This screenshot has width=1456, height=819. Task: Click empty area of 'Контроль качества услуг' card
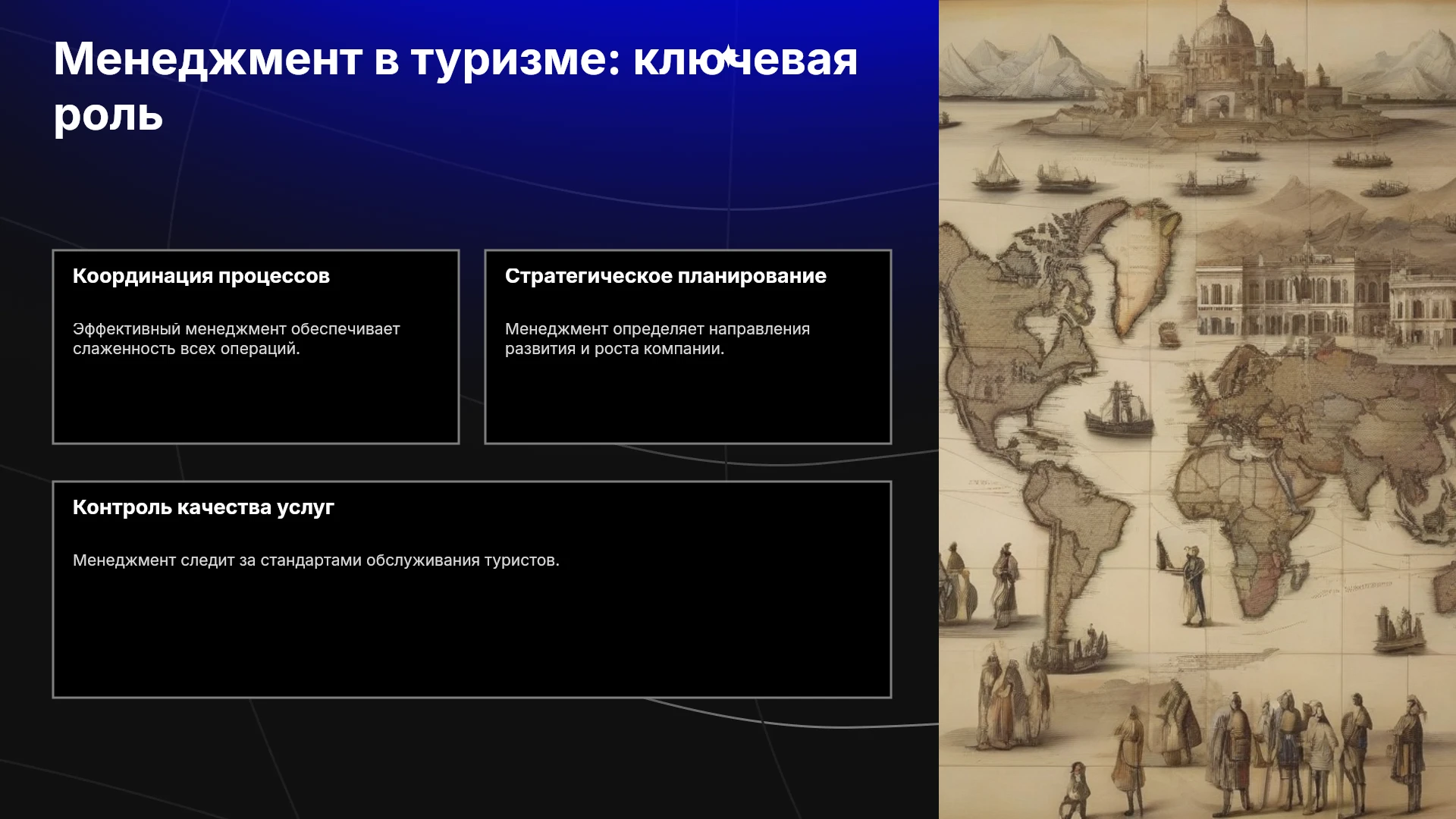point(472,637)
